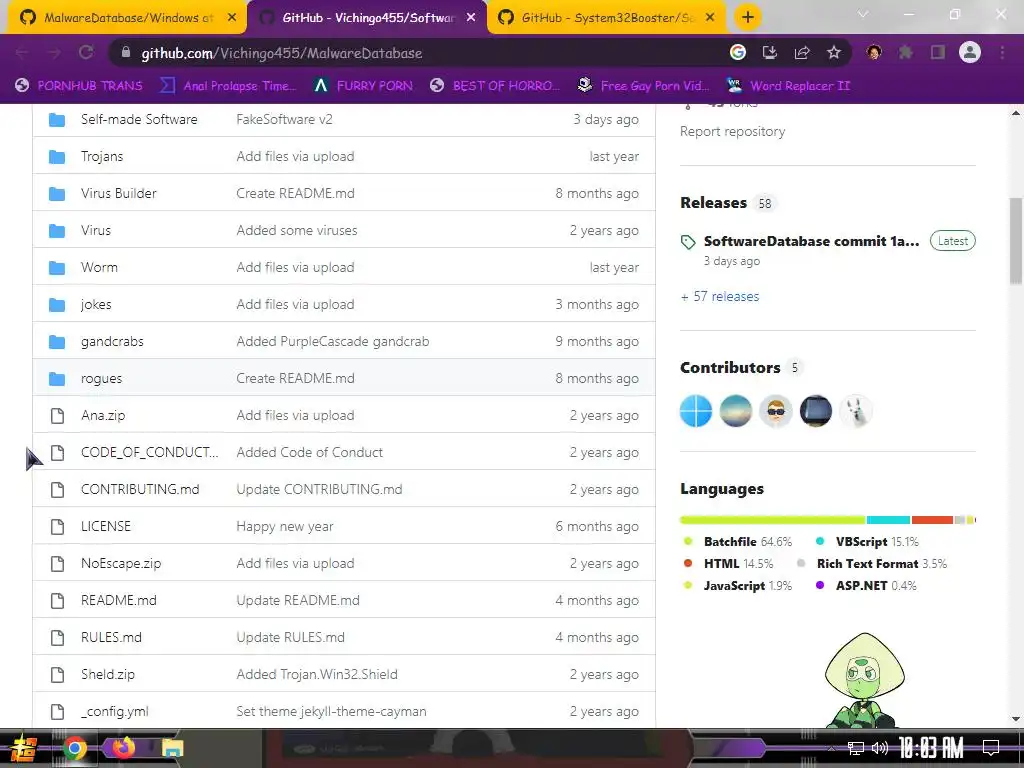1024x768 pixels.
Task: Open the Self-made Software folder
Action: (139, 120)
